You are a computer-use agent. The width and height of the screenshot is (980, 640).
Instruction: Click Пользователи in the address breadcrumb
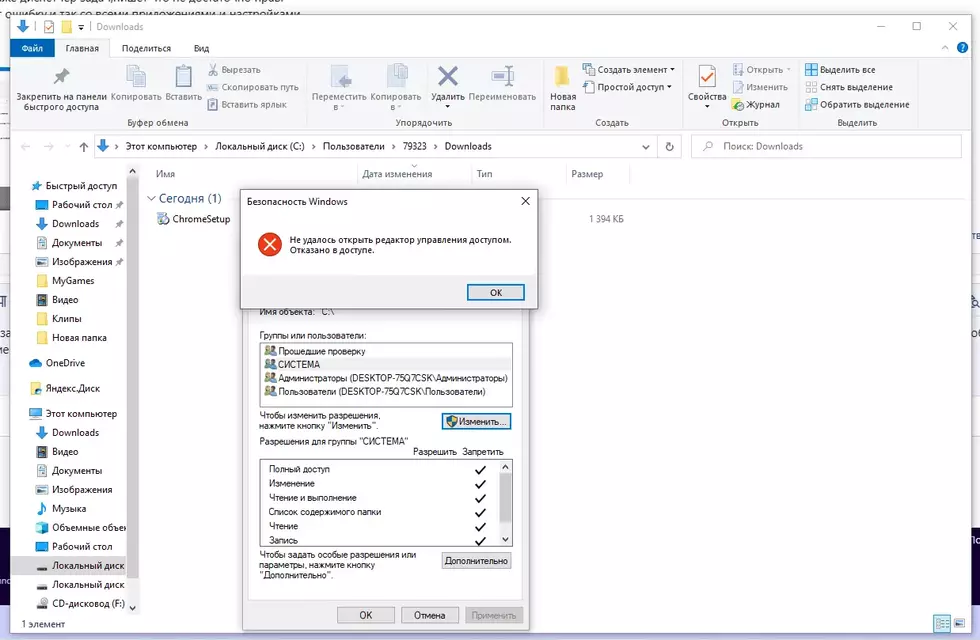(354, 146)
